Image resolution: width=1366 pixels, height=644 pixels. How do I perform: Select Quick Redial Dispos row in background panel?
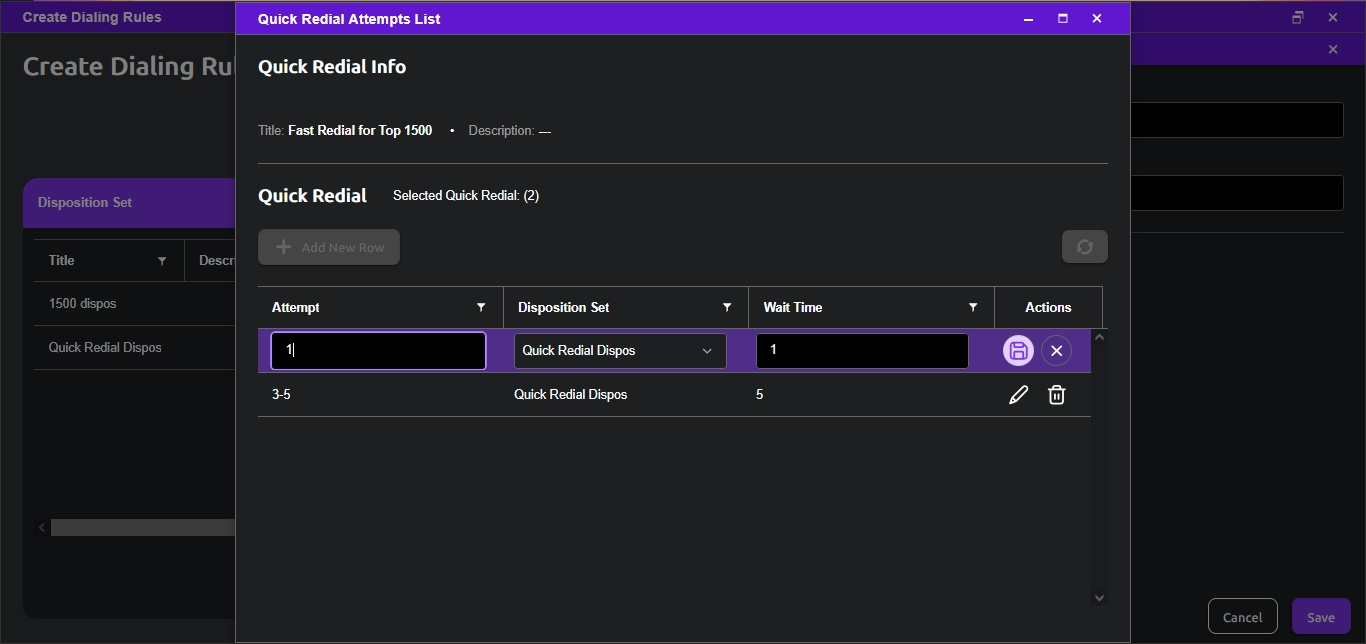[x=135, y=348]
